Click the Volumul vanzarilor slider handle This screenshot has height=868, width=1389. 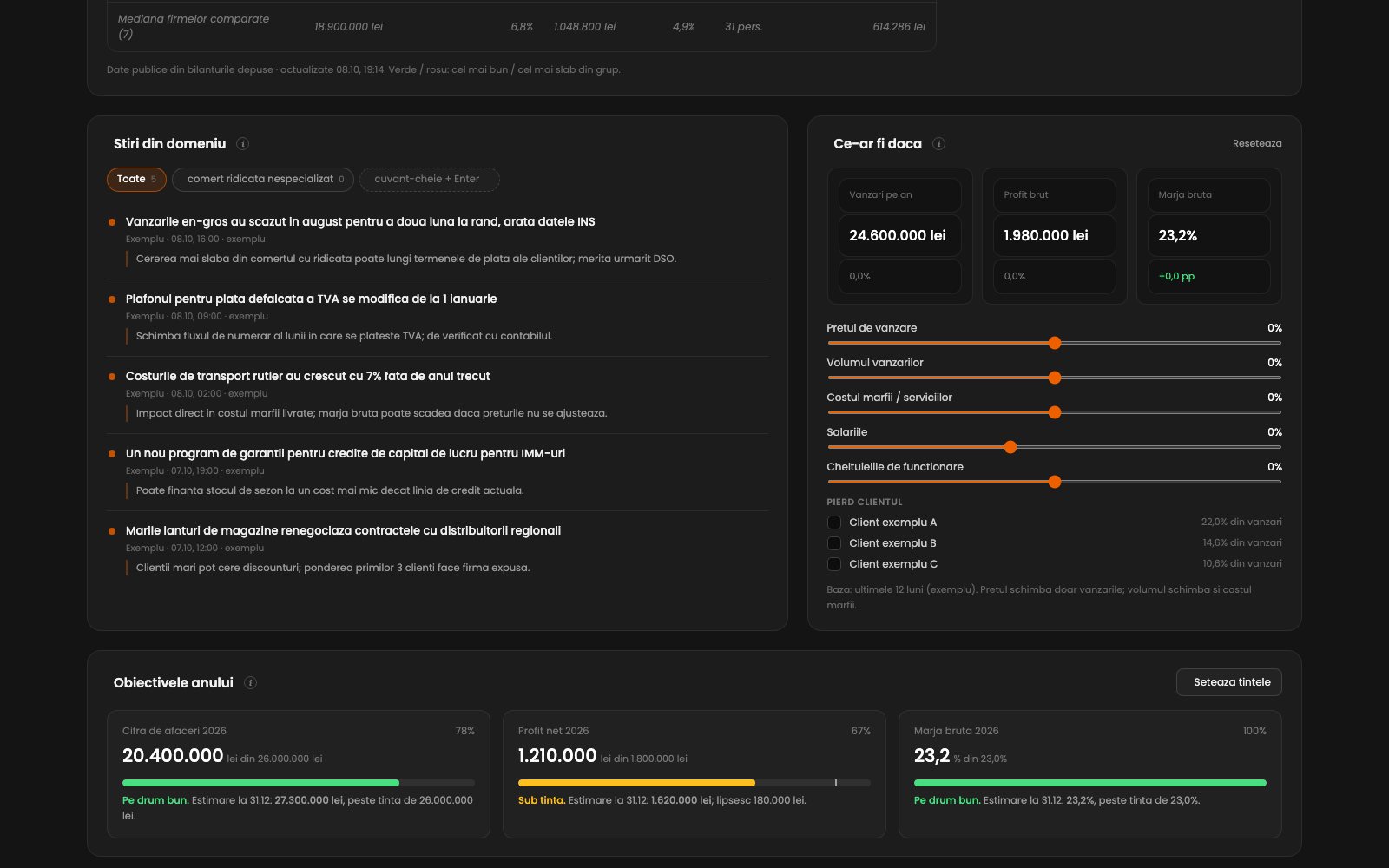(x=1055, y=378)
